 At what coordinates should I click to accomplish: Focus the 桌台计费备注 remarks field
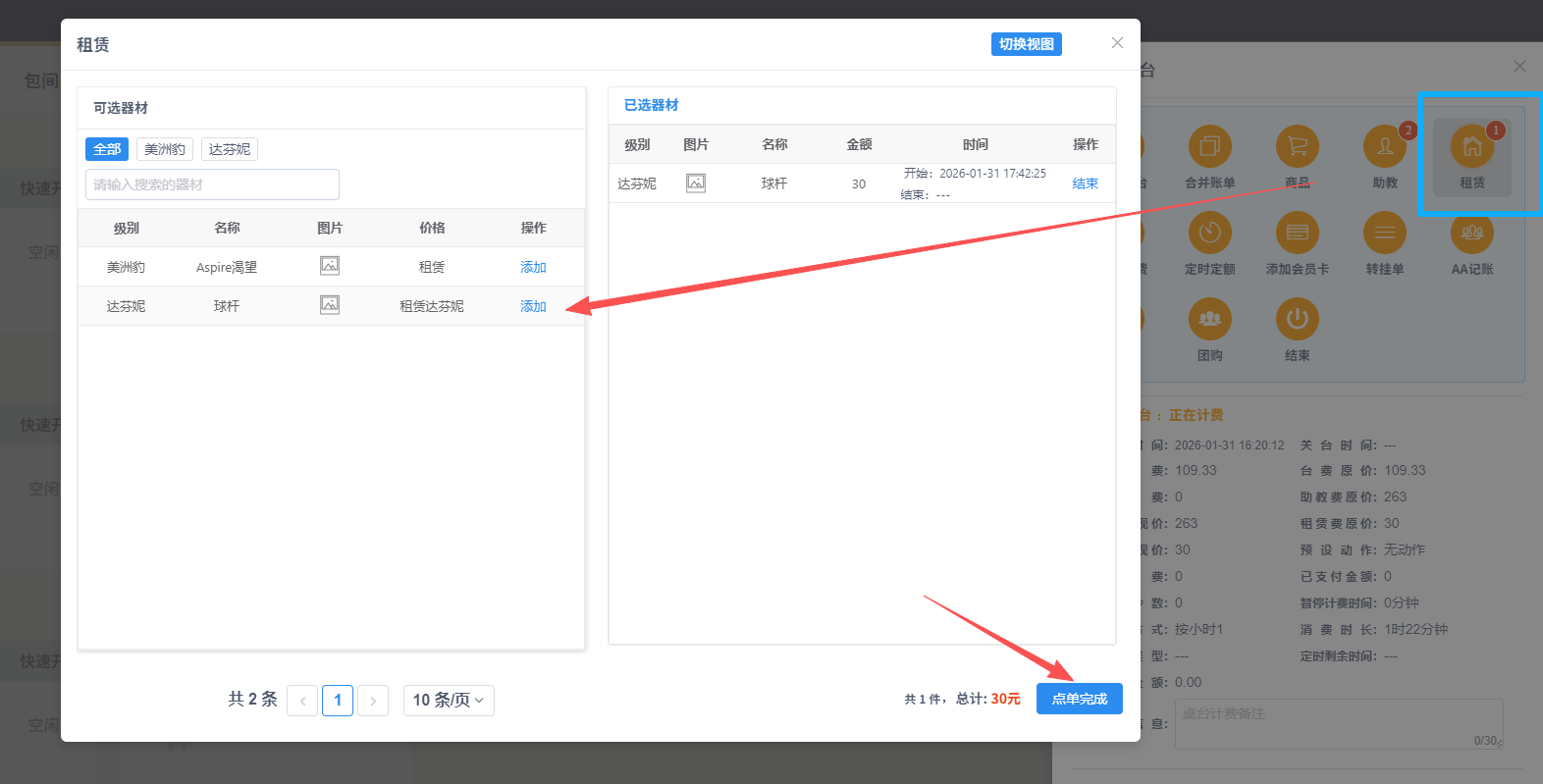click(1339, 724)
